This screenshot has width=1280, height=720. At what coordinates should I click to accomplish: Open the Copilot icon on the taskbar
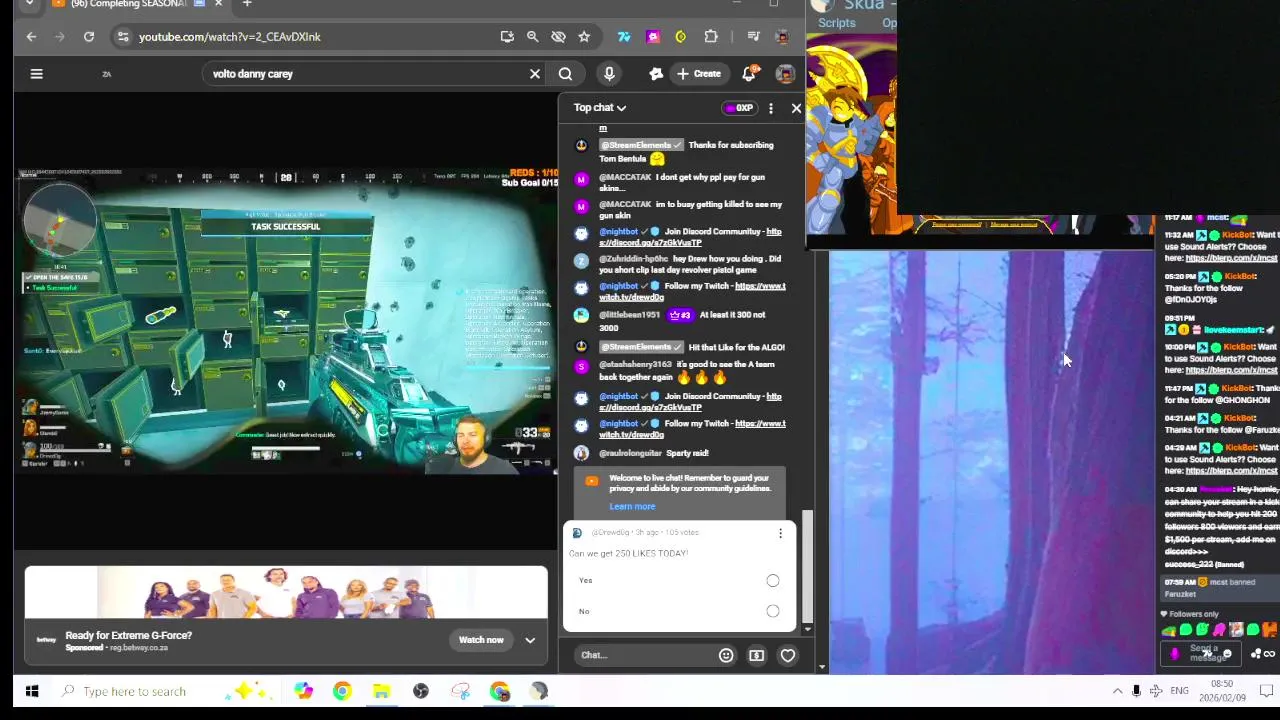click(x=303, y=691)
